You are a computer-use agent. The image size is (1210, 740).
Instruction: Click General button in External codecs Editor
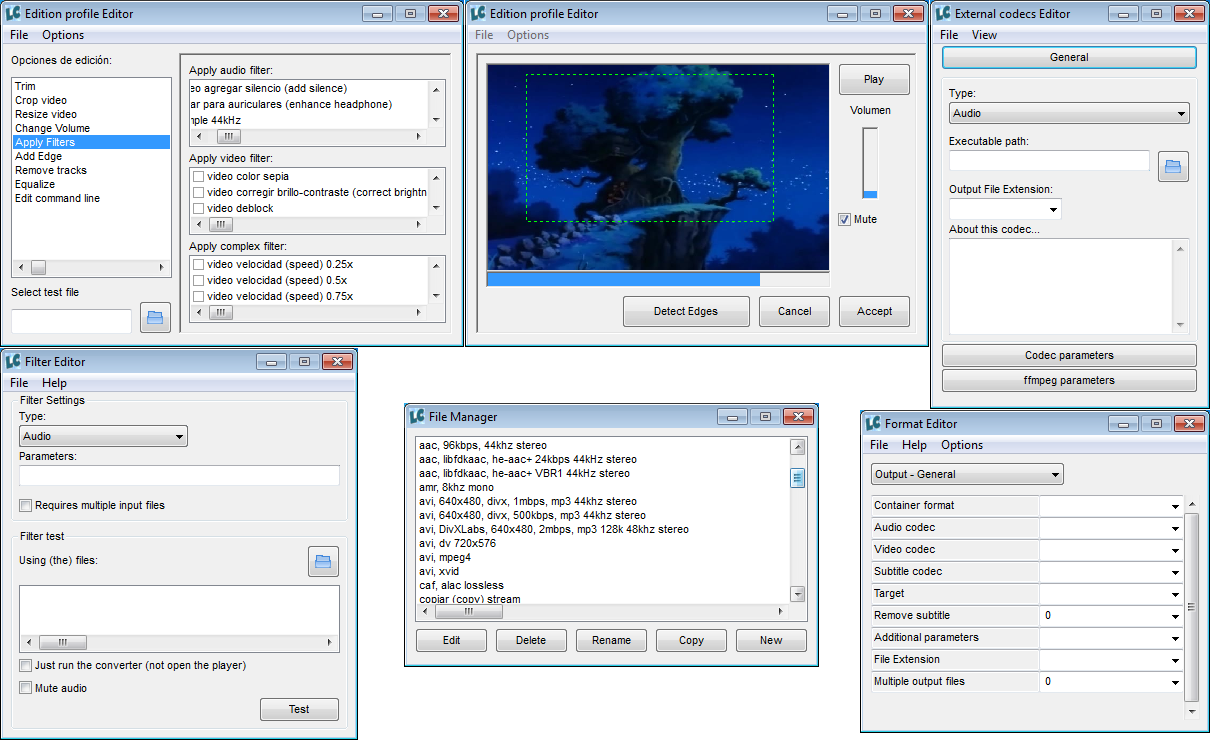coord(1069,57)
